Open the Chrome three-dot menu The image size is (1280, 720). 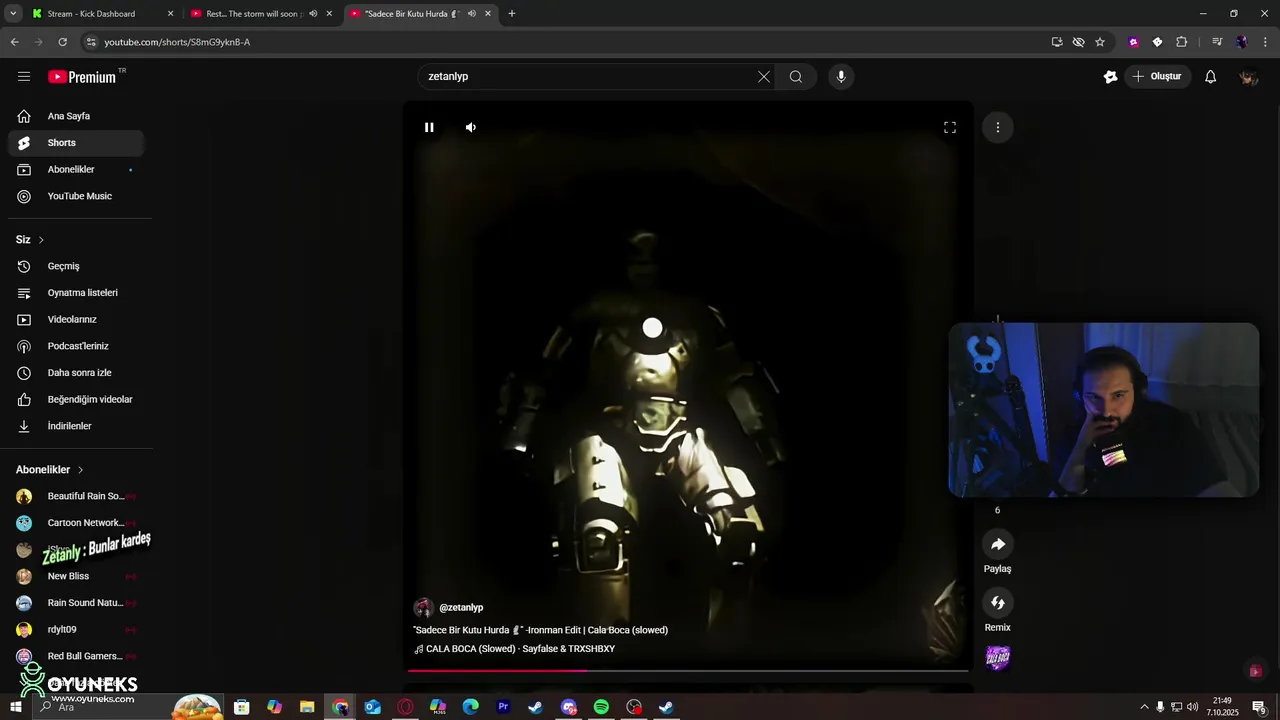[x=1266, y=42]
